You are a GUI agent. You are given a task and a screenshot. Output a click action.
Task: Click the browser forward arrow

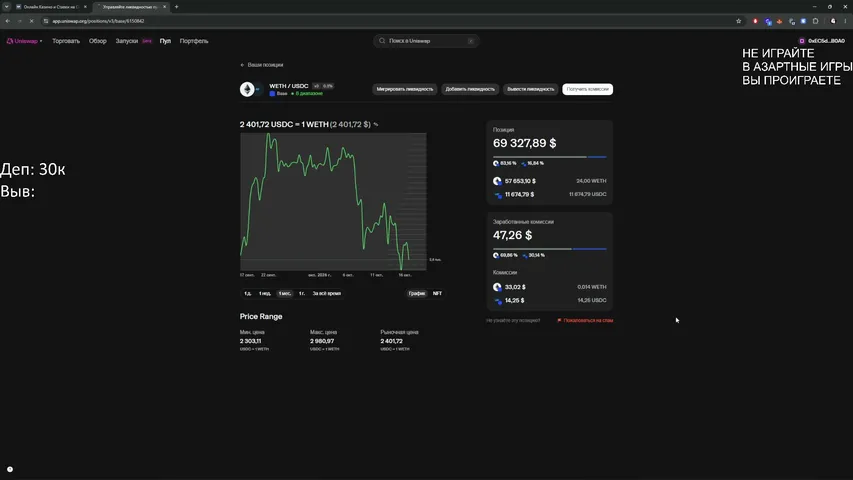[20, 21]
